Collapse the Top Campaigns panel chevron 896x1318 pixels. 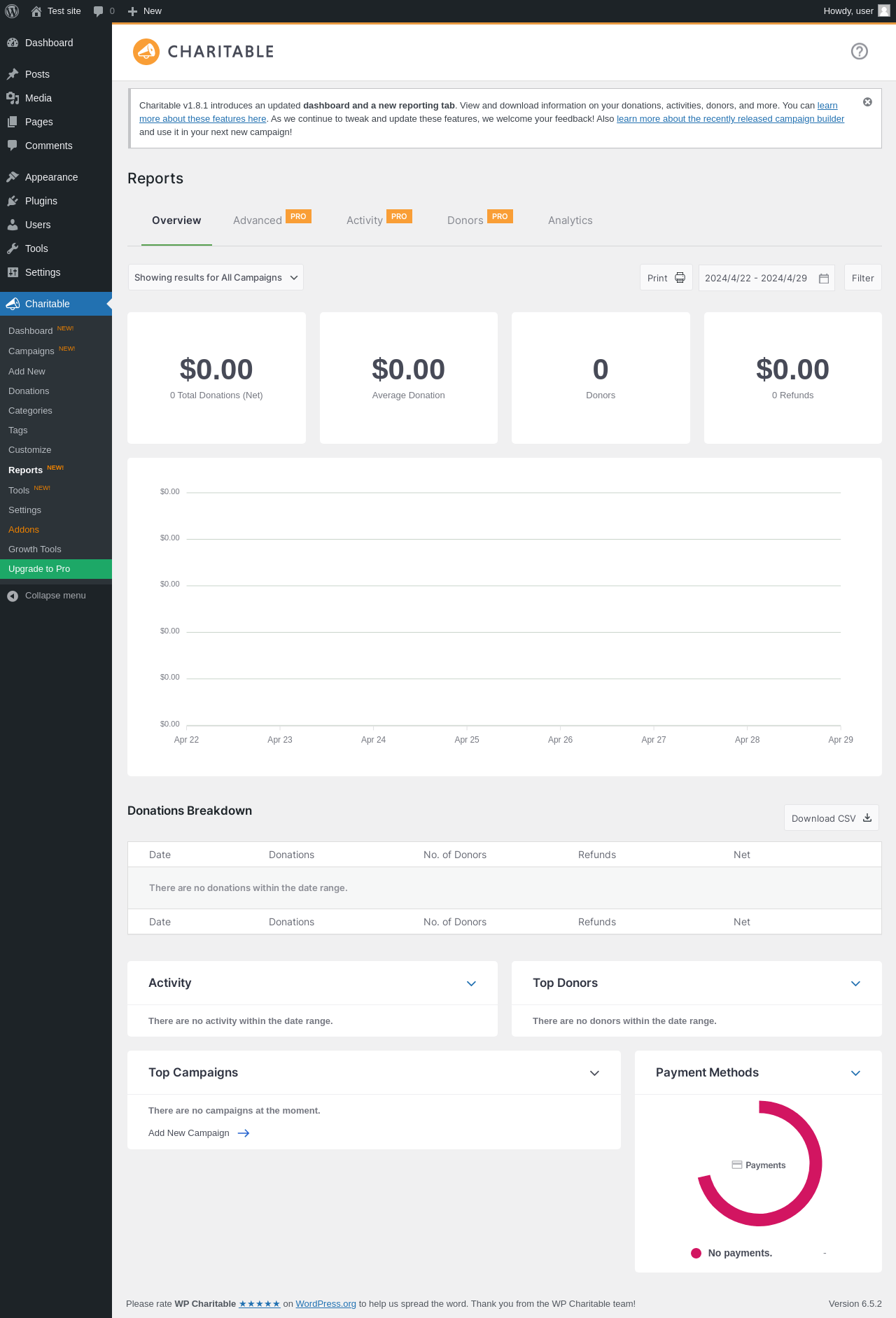point(594,1073)
